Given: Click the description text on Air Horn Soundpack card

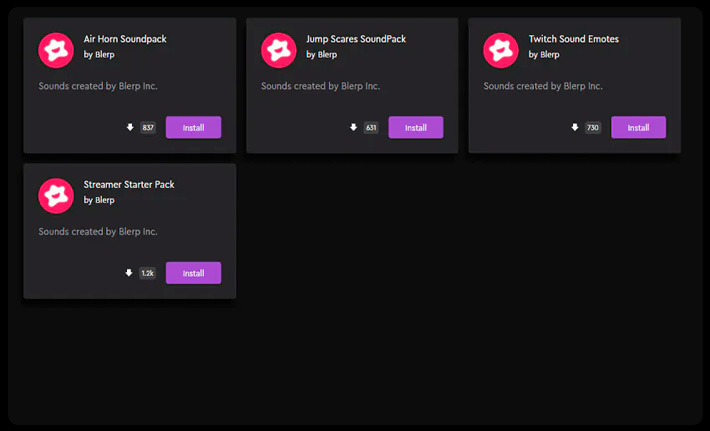Looking at the screenshot, I should pyautogui.click(x=98, y=86).
